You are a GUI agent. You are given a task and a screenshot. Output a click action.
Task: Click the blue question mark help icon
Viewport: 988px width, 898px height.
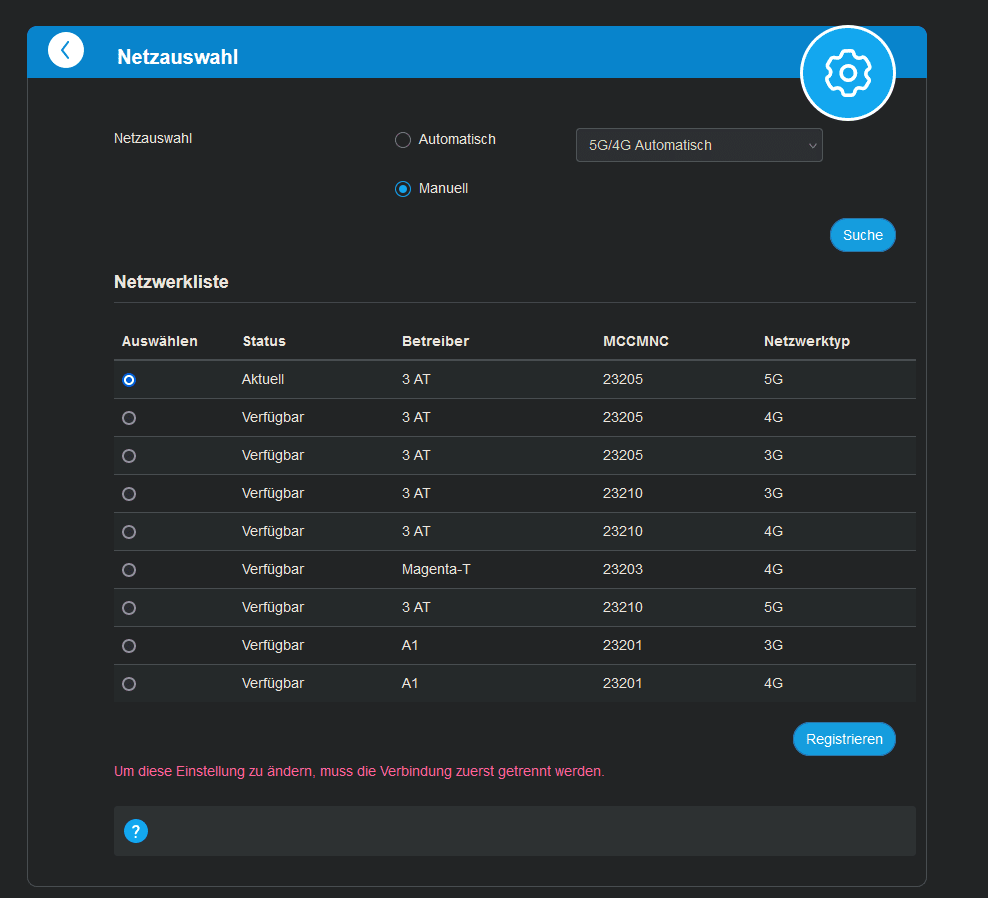pos(136,831)
